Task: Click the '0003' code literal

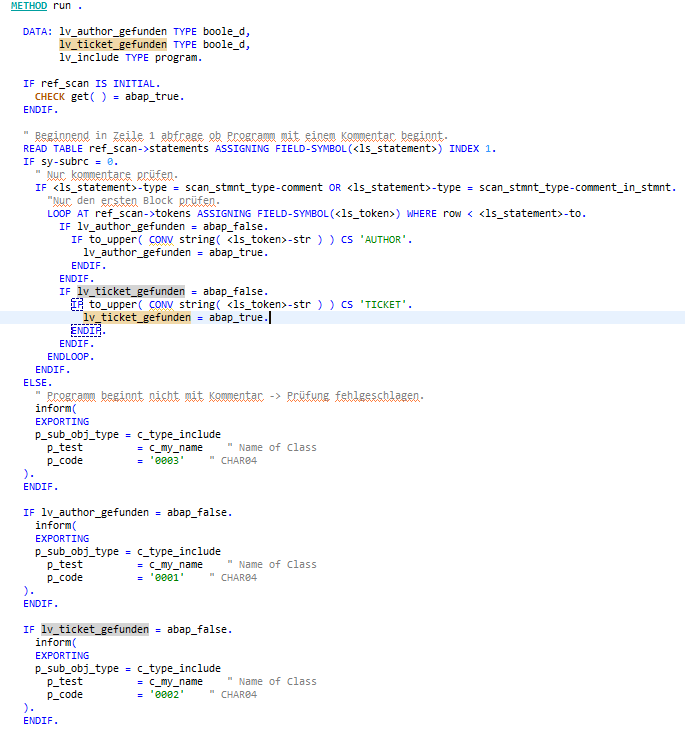Action: click(167, 461)
